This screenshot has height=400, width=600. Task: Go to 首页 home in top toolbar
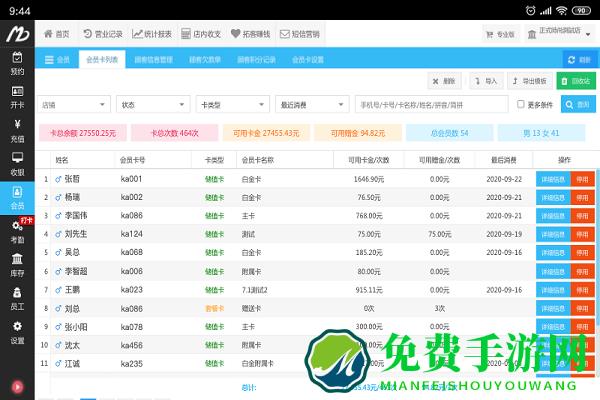(x=57, y=34)
